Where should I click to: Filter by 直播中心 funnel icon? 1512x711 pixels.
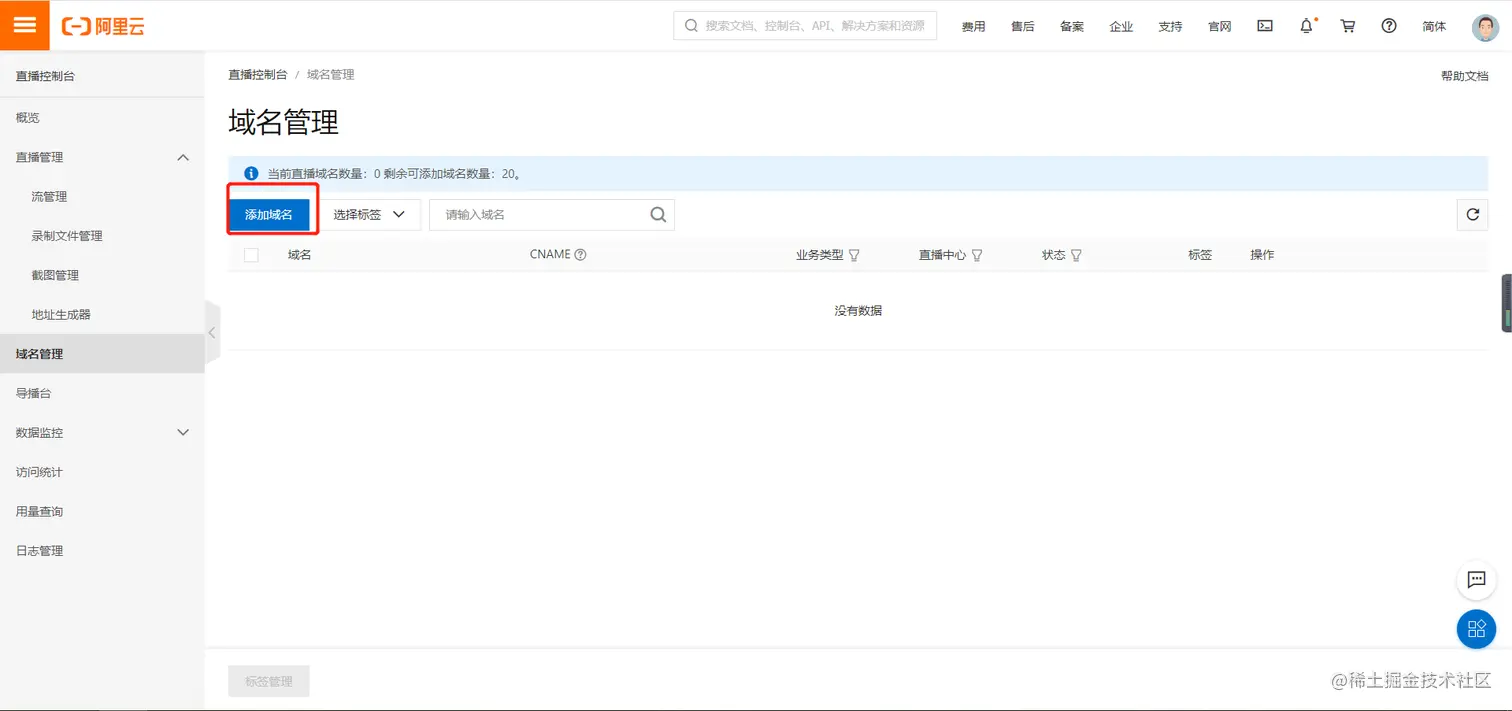tap(977, 255)
